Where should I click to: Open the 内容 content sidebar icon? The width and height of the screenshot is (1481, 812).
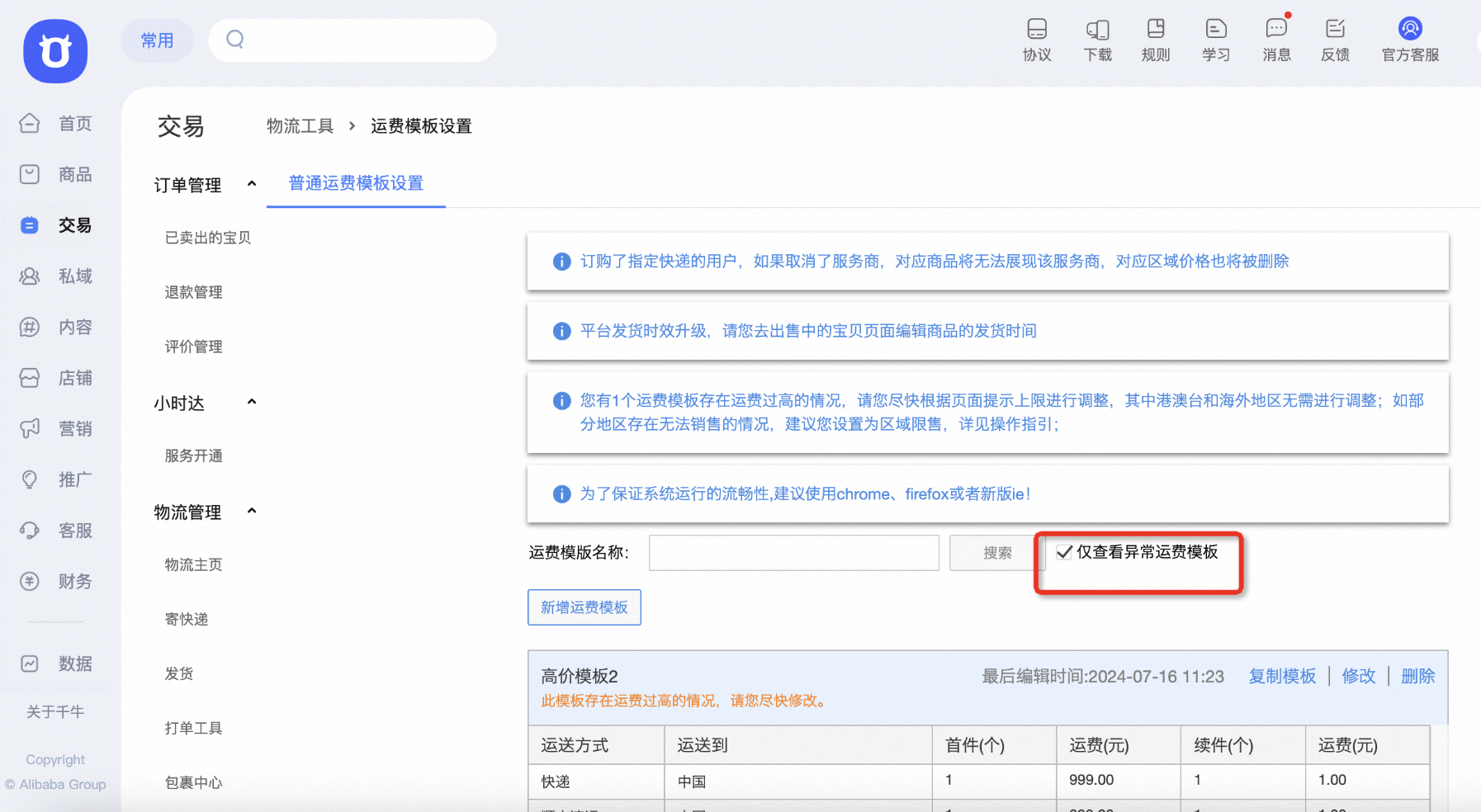(30, 327)
